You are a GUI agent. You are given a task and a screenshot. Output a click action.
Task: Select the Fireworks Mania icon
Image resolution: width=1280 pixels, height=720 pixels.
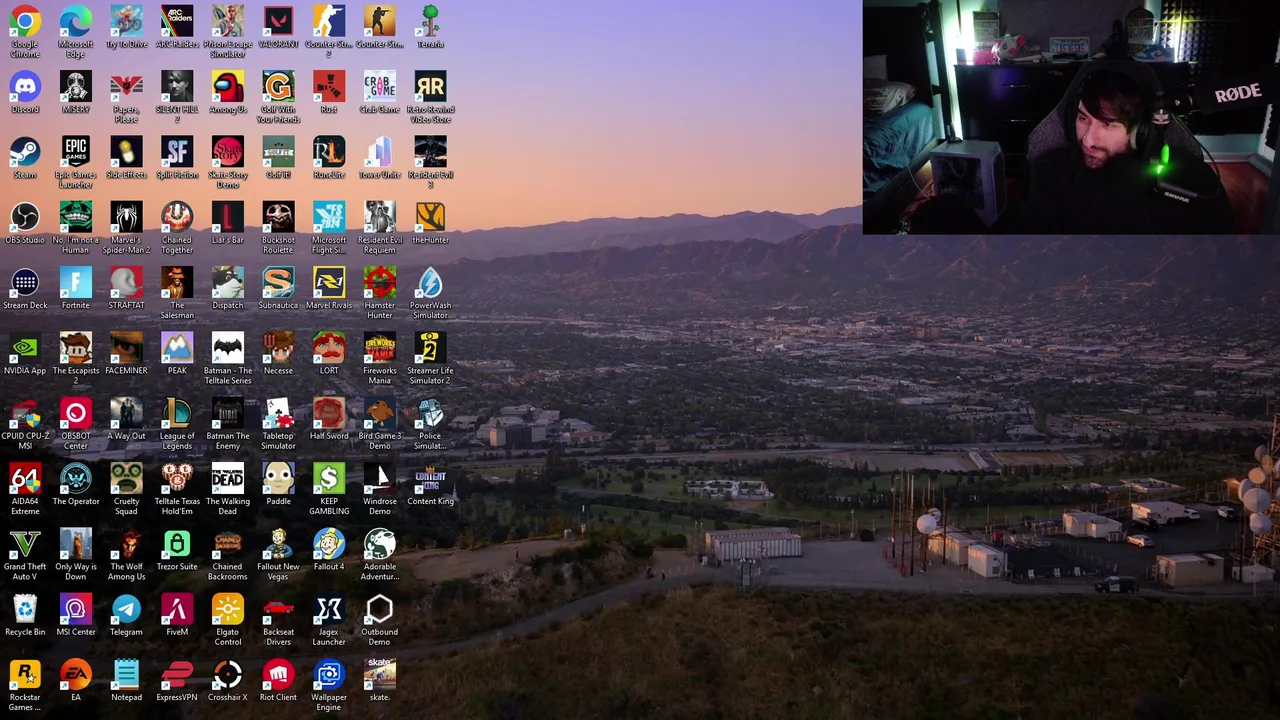tap(379, 348)
